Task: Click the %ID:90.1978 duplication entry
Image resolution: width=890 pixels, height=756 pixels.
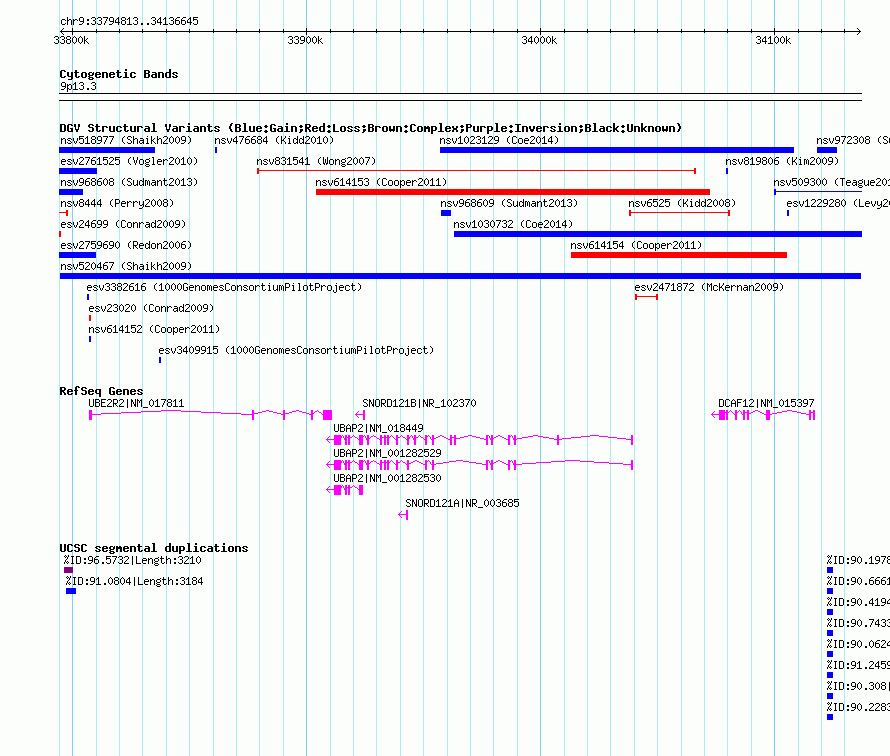Action: tap(858, 561)
